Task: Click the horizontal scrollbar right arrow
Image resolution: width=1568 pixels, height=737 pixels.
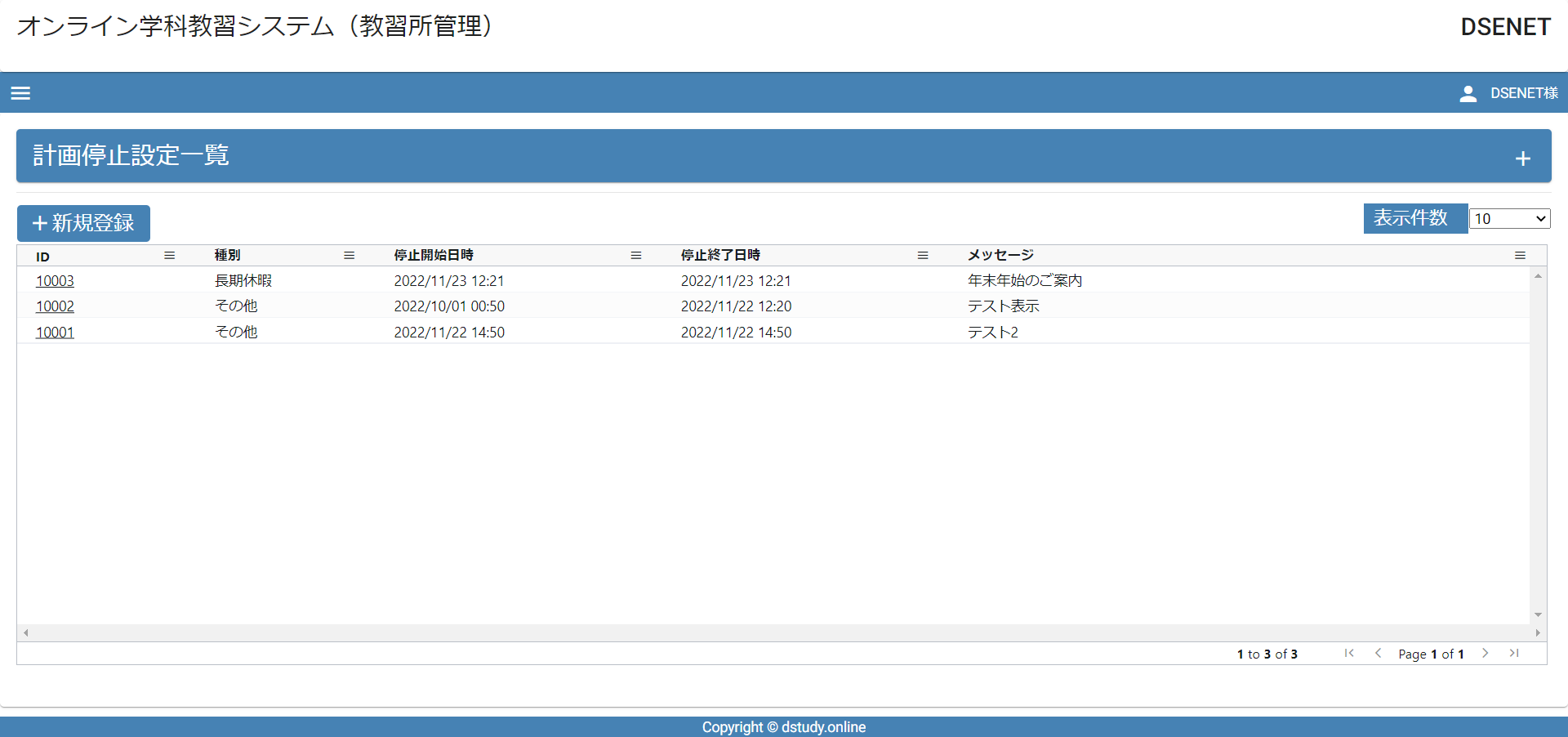Action: (1538, 633)
